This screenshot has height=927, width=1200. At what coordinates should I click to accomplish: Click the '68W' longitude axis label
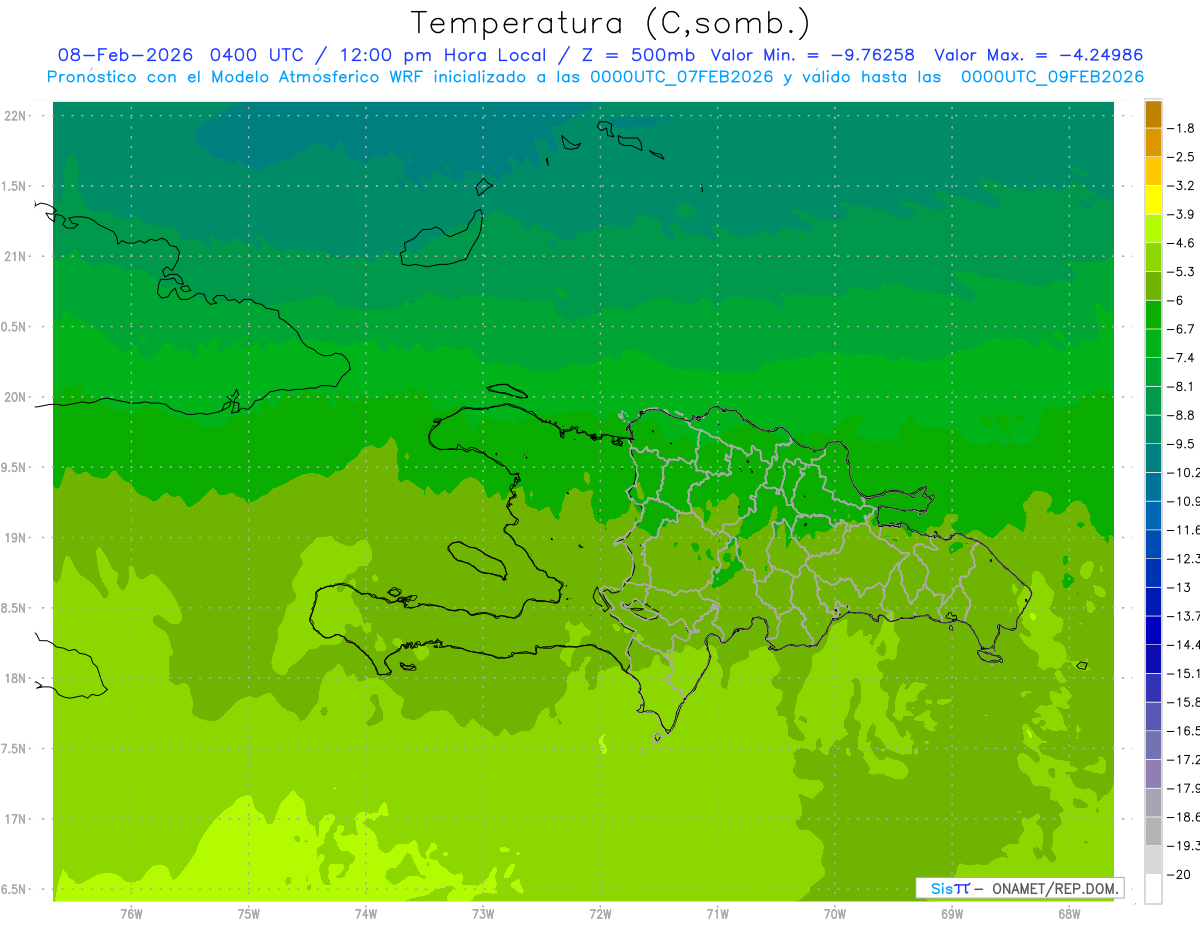[1069, 914]
